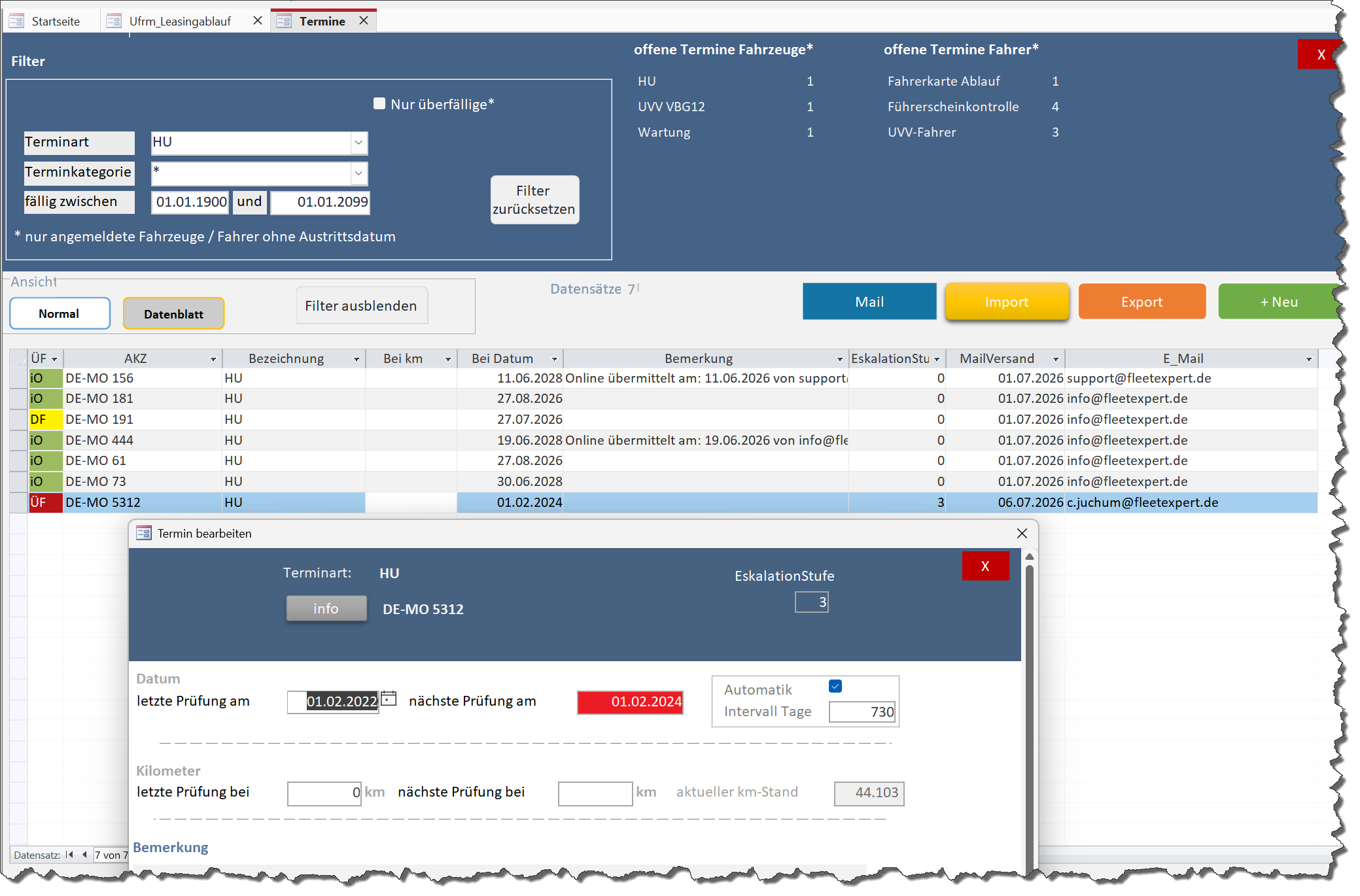This screenshot has width=1360, height=896.
Task: Click the EskalationStufe field in dialog
Action: pyautogui.click(x=812, y=602)
